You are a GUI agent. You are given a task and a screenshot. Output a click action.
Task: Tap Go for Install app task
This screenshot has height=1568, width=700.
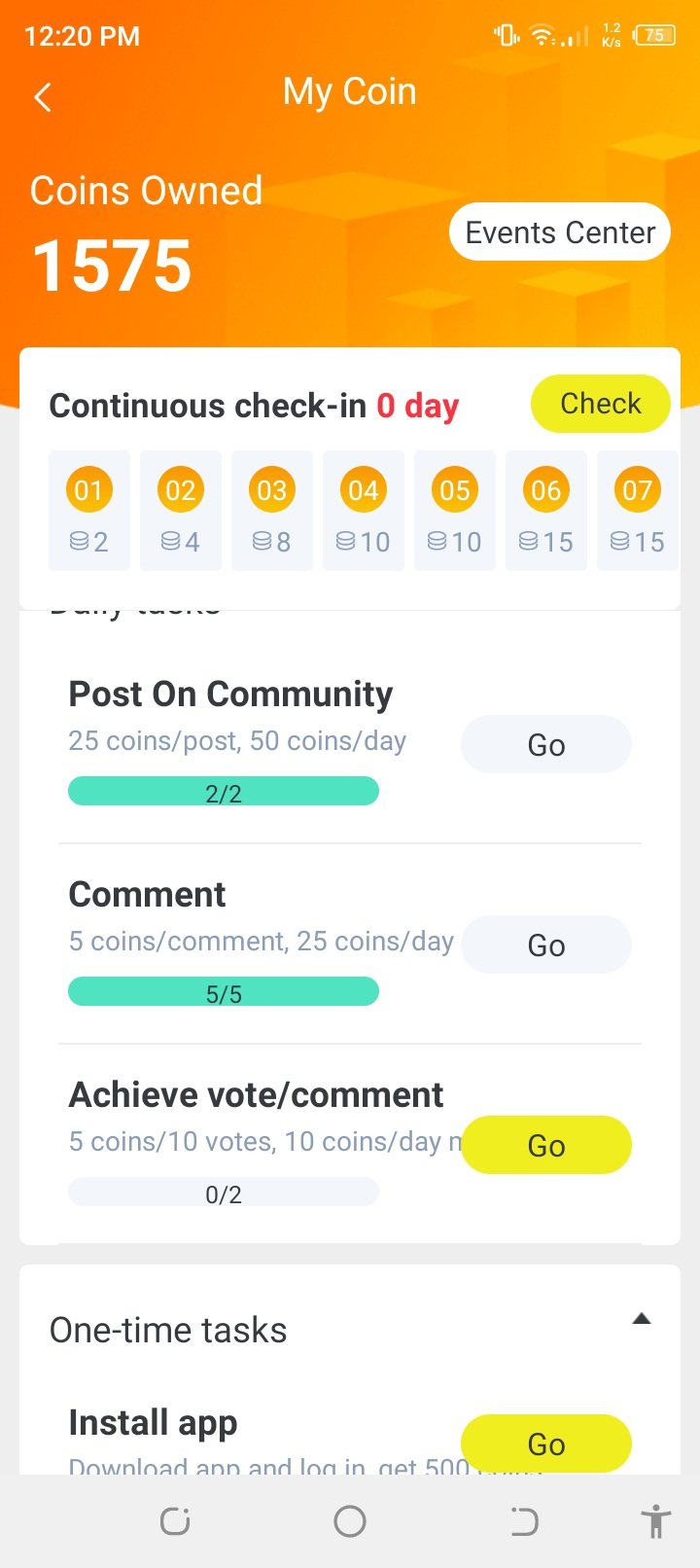tap(545, 1443)
